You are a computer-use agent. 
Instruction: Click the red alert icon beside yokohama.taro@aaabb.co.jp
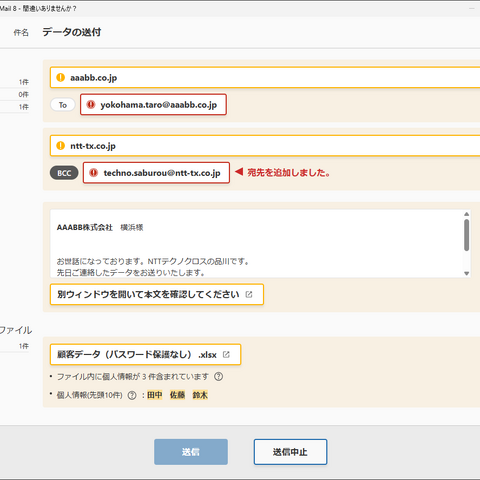click(x=91, y=105)
